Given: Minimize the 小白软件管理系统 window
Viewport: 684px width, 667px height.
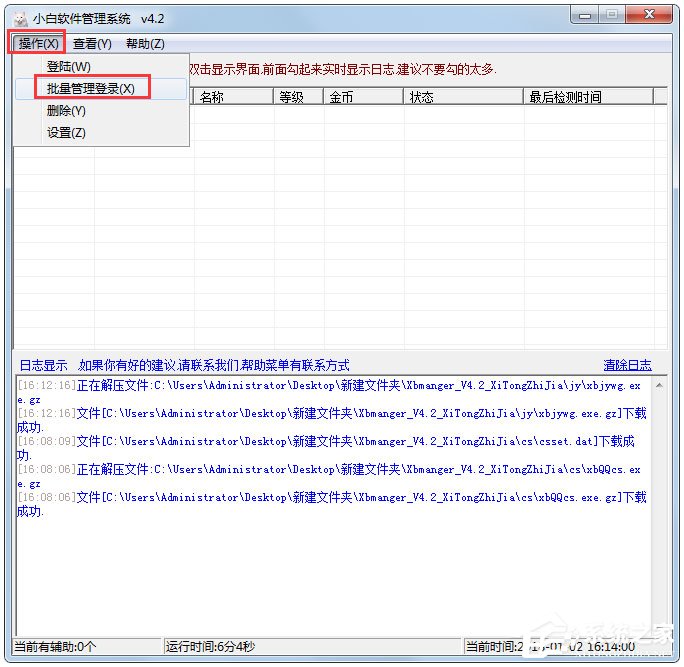Looking at the screenshot, I should coord(585,15).
